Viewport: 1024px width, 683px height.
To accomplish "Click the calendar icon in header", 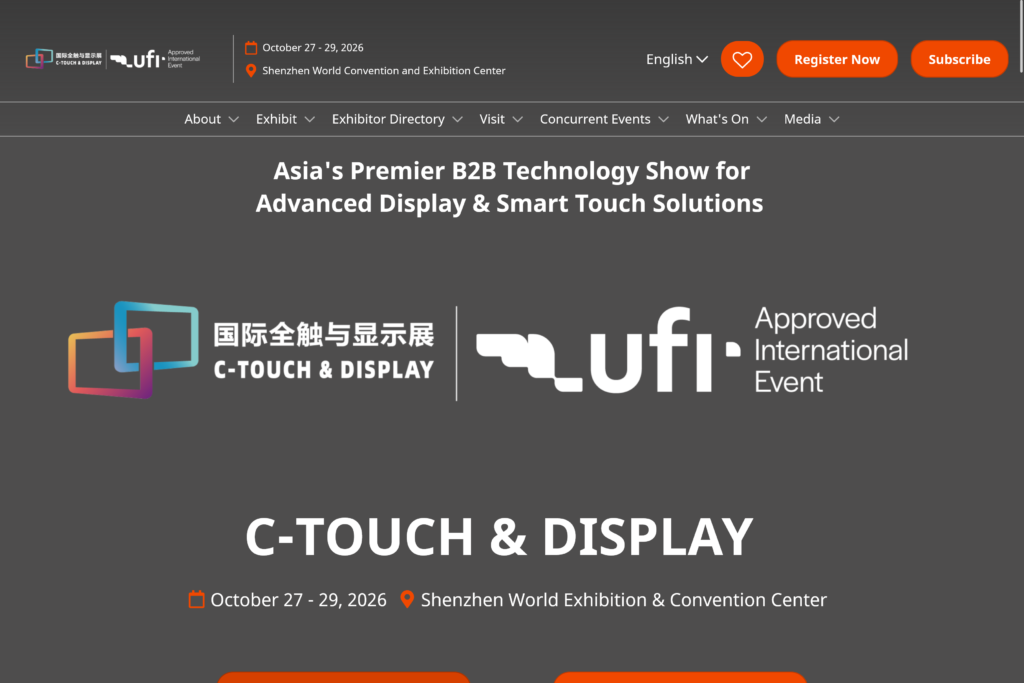I will 251,48.
